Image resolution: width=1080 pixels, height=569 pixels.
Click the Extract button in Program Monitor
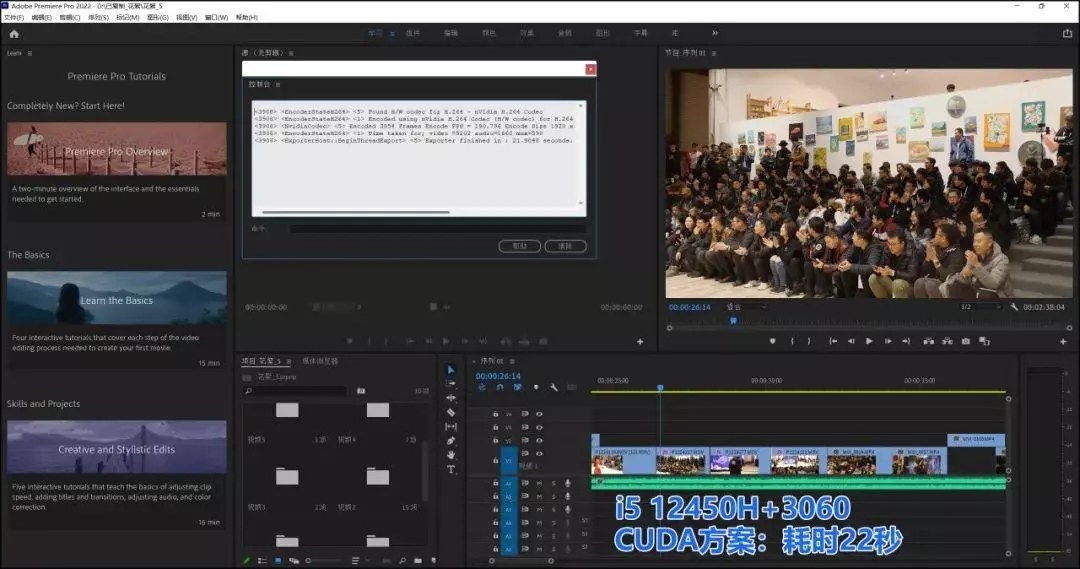pyautogui.click(x=947, y=341)
